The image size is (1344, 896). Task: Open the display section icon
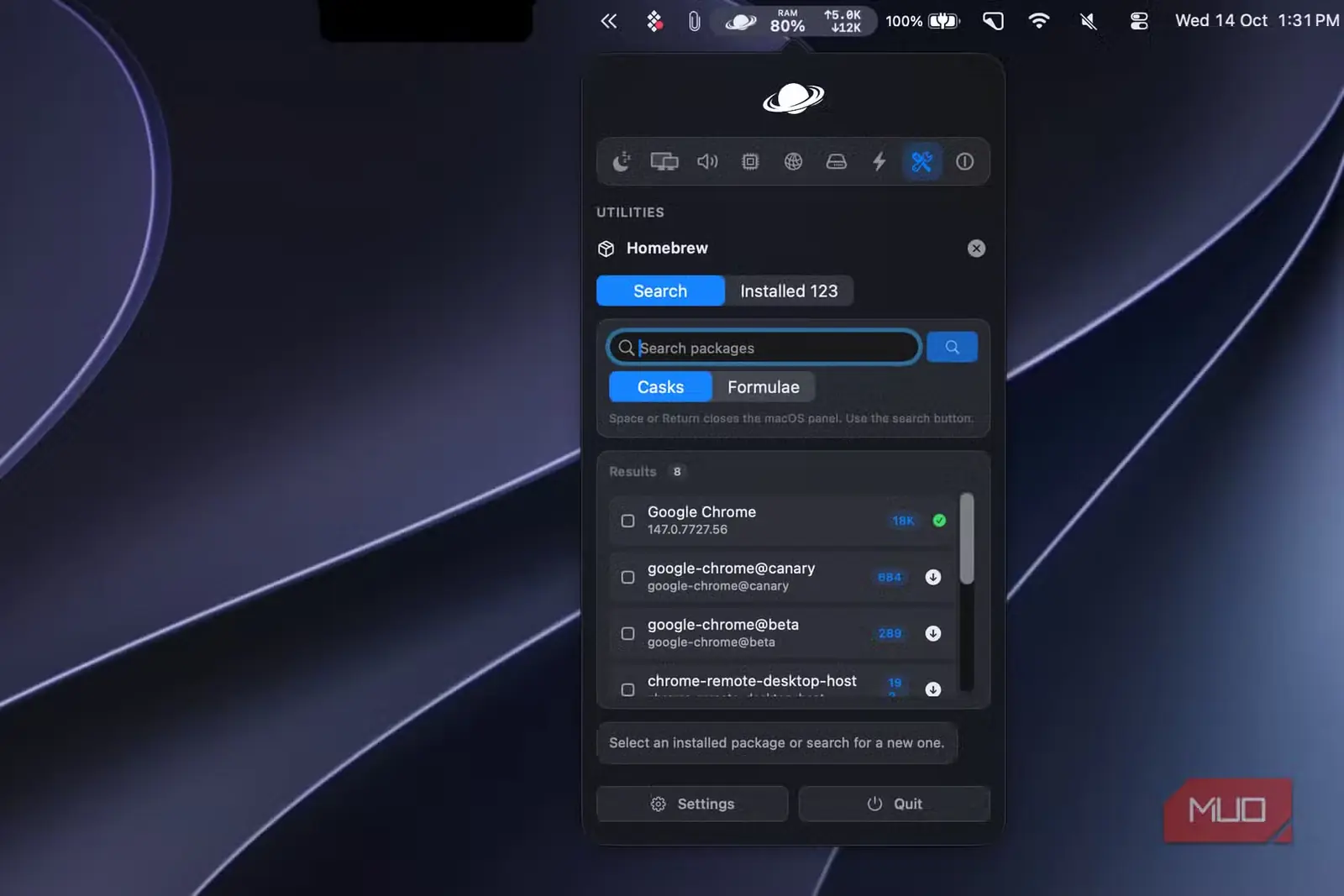click(x=664, y=161)
